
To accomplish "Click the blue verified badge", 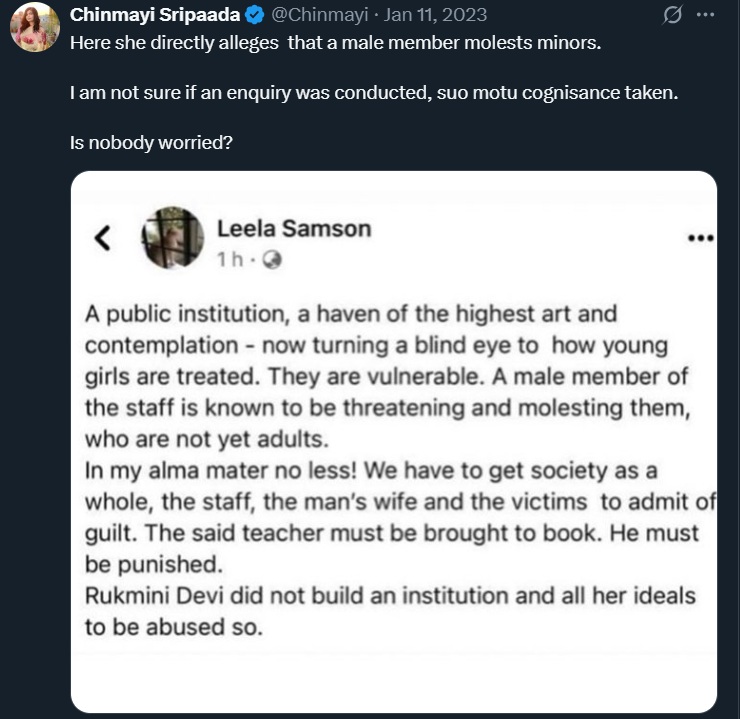I will [256, 15].
